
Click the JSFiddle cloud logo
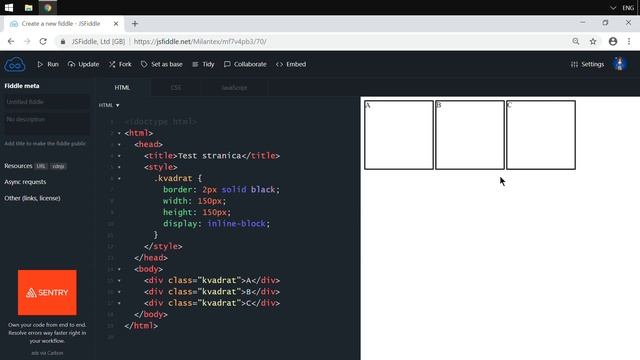pyautogui.click(x=15, y=64)
